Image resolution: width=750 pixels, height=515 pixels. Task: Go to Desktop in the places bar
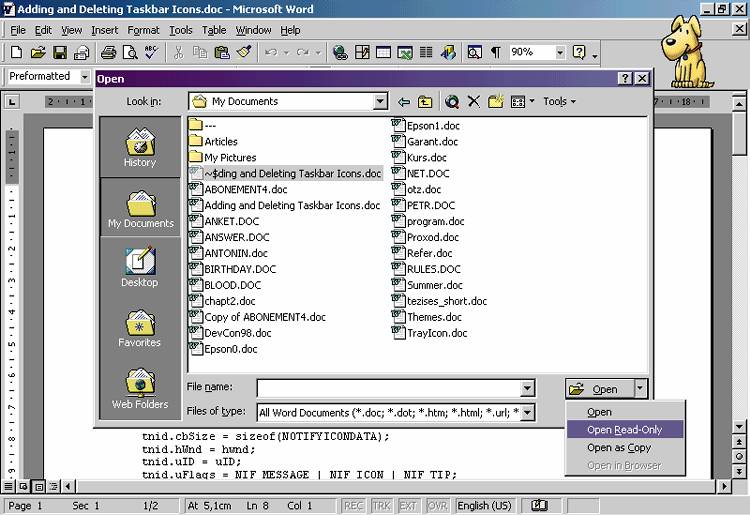(140, 267)
